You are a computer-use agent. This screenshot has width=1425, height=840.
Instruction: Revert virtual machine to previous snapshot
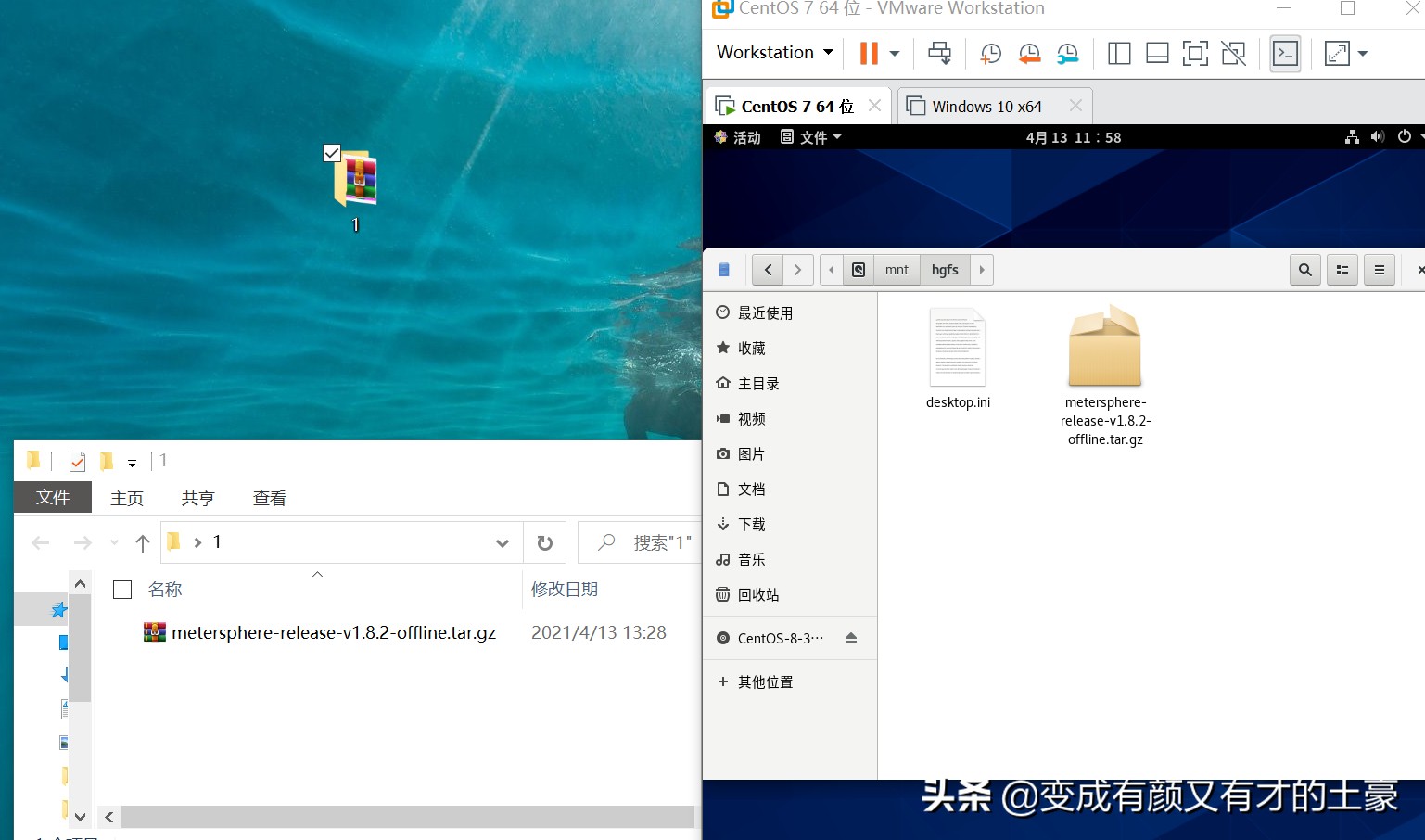click(1029, 54)
